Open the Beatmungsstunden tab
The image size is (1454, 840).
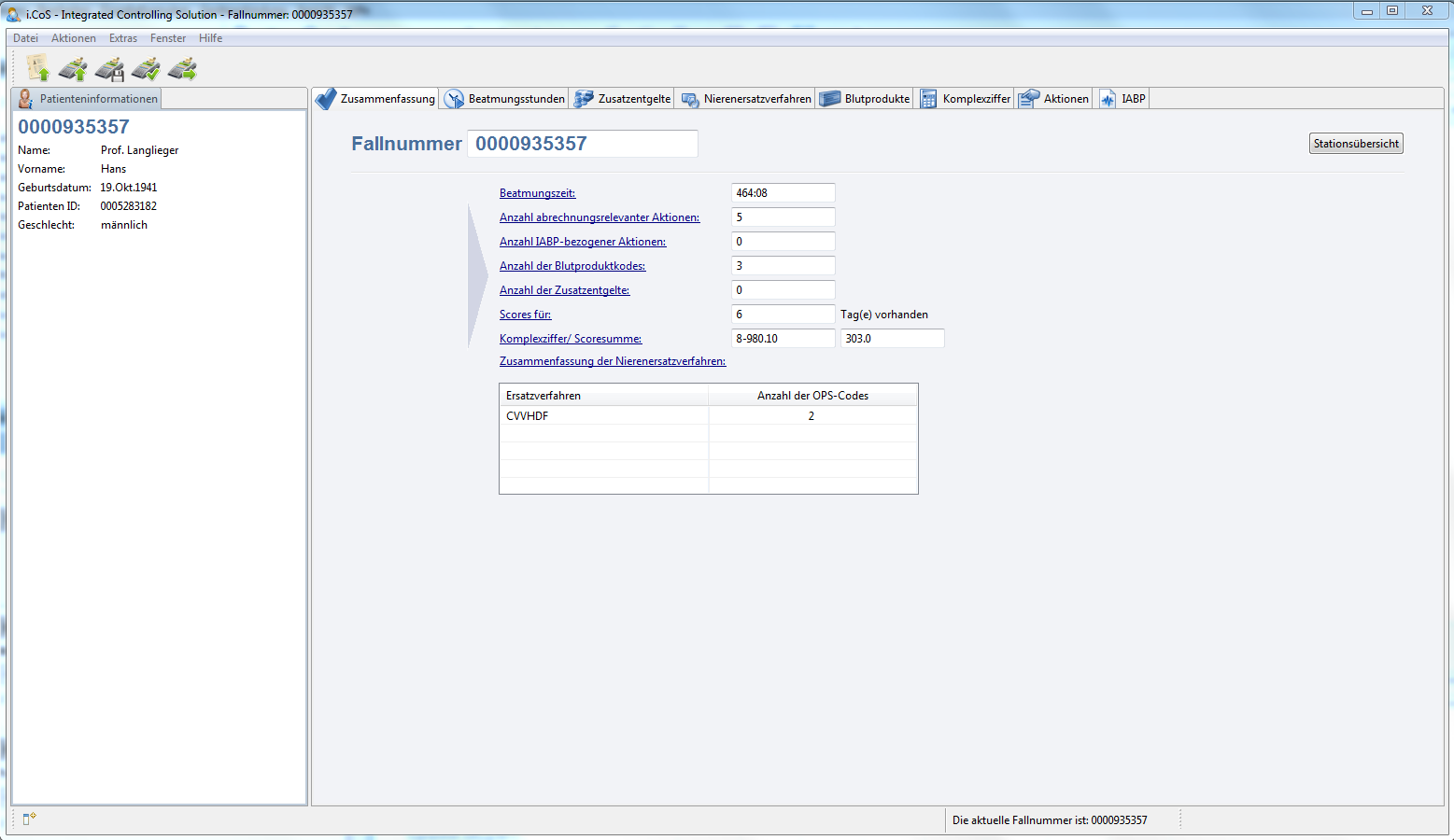(x=505, y=99)
